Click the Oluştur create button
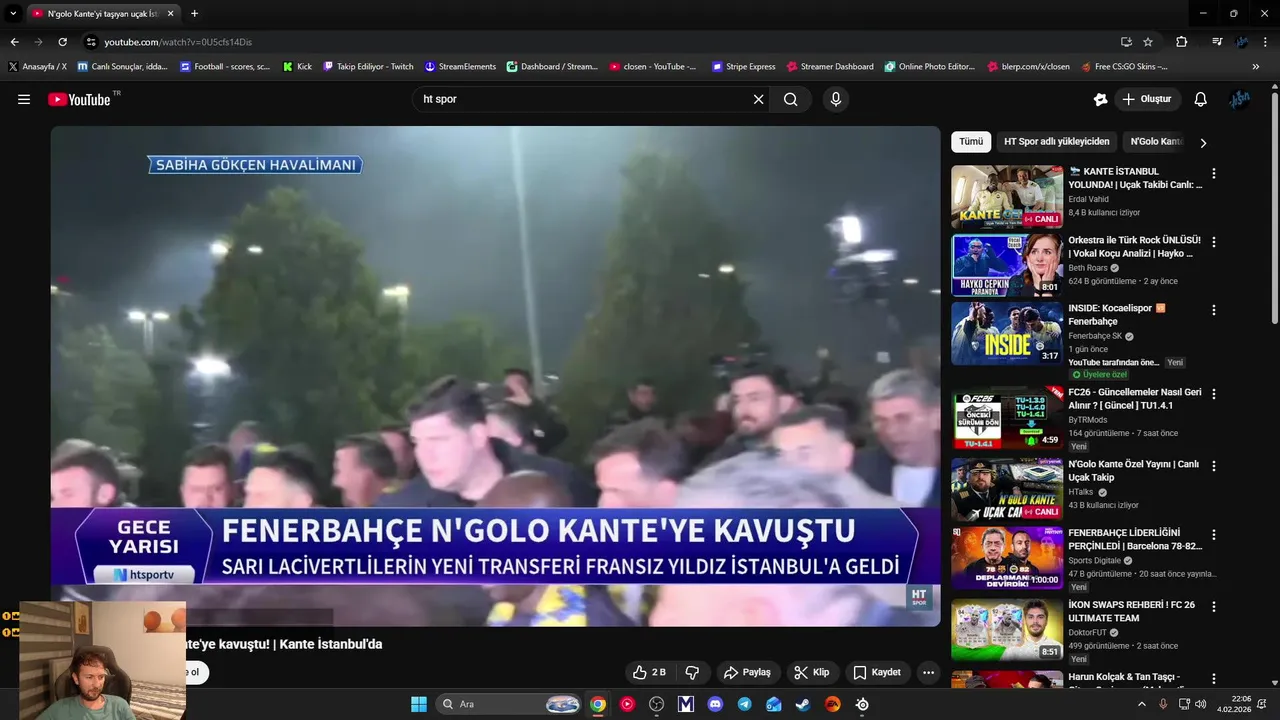1280x720 pixels. point(1146,99)
